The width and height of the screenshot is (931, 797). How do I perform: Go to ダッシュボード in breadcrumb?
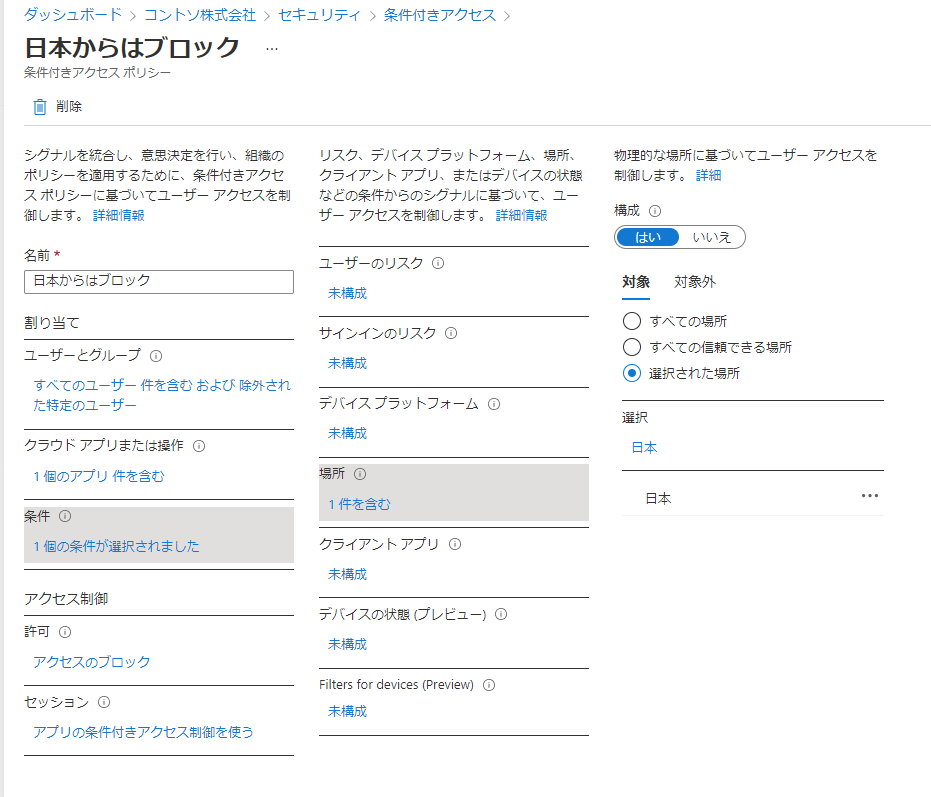click(x=72, y=15)
